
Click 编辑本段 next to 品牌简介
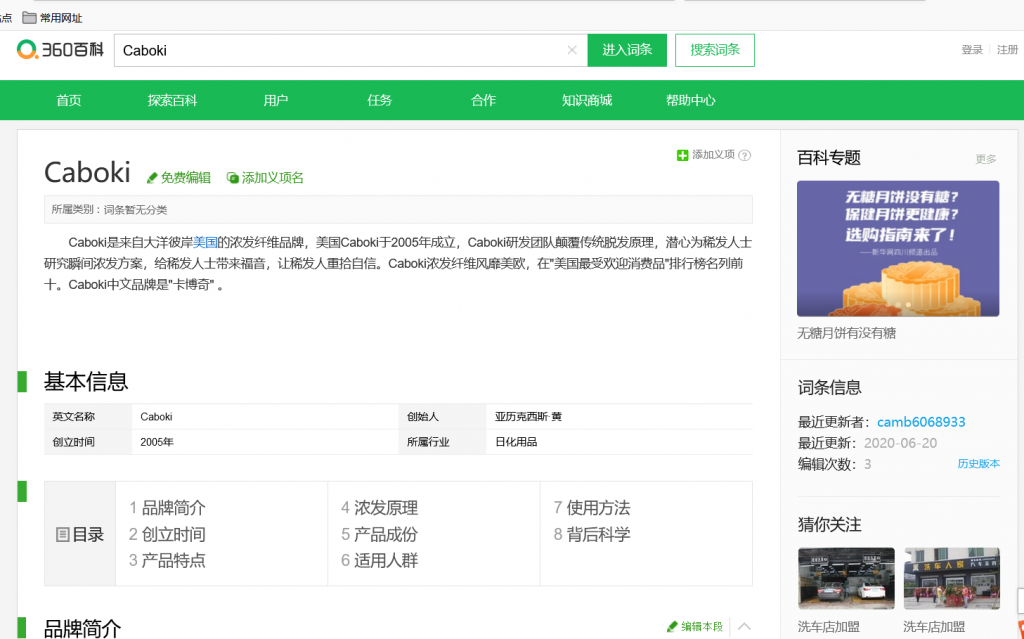pyautogui.click(x=695, y=627)
